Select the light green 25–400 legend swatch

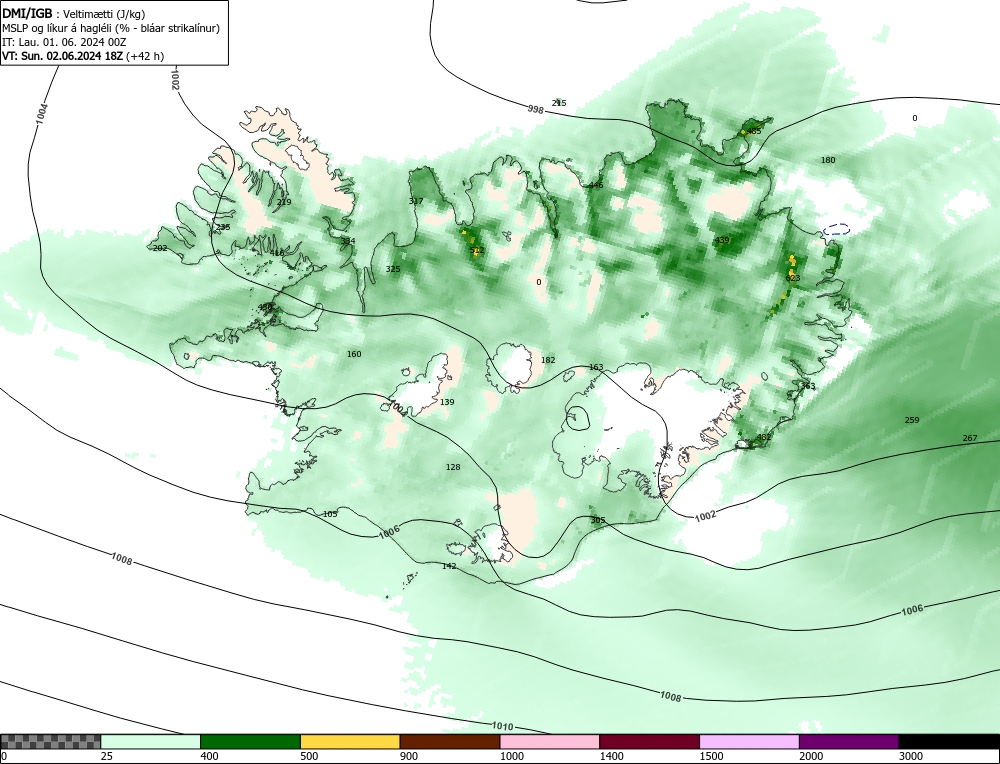tap(151, 741)
